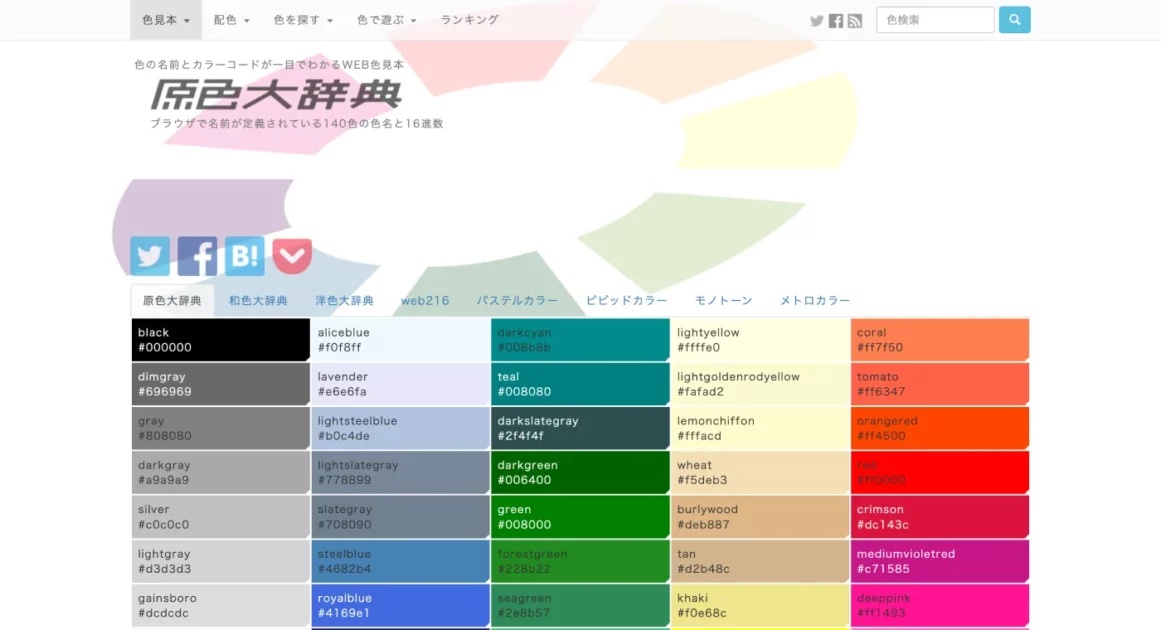
Task: Switch to the パステルカラー tab
Action: click(x=517, y=301)
